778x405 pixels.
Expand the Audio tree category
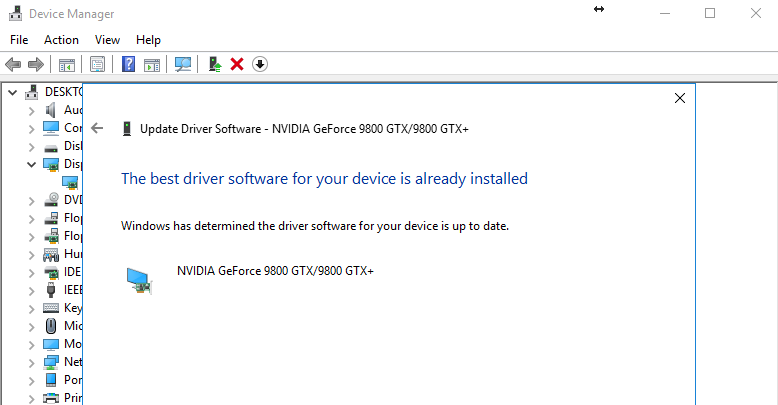tap(31, 111)
